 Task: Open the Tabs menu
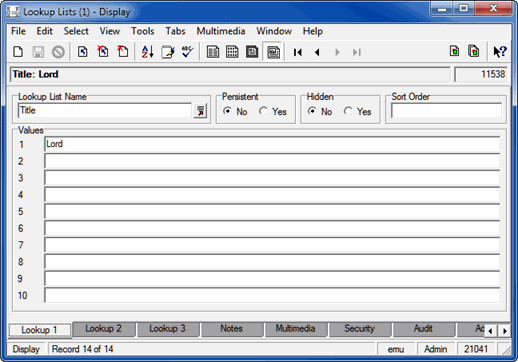coord(175,31)
